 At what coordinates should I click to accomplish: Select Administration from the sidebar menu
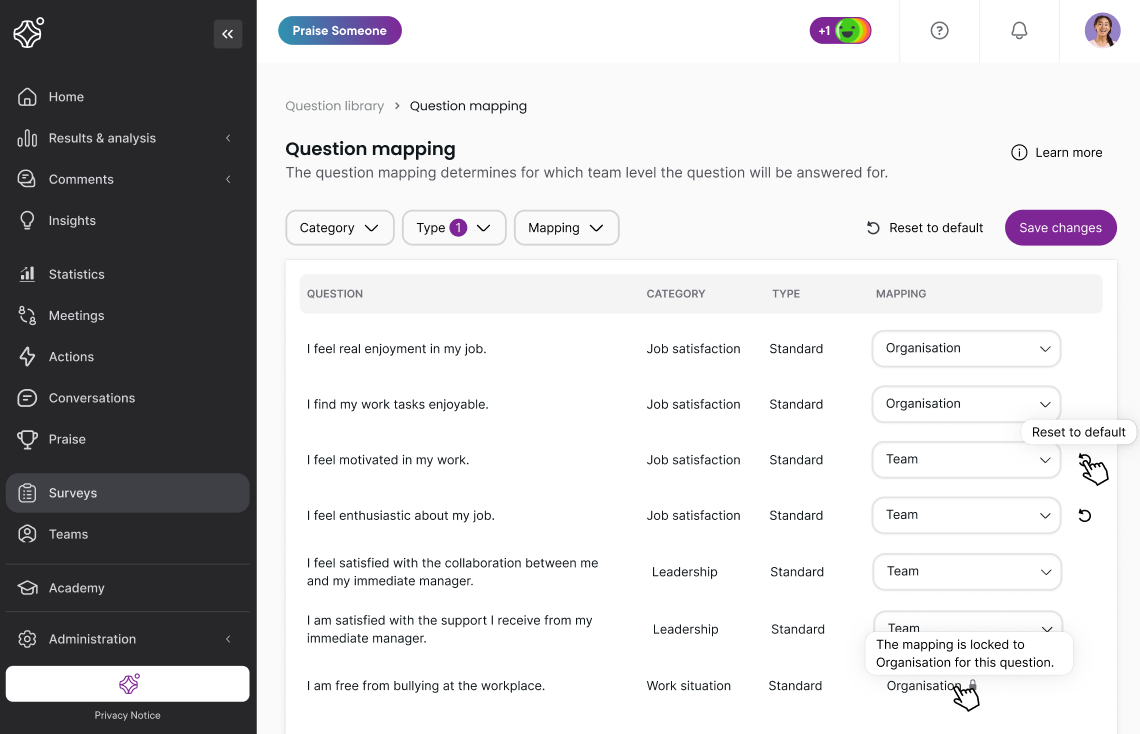click(x=27, y=639)
